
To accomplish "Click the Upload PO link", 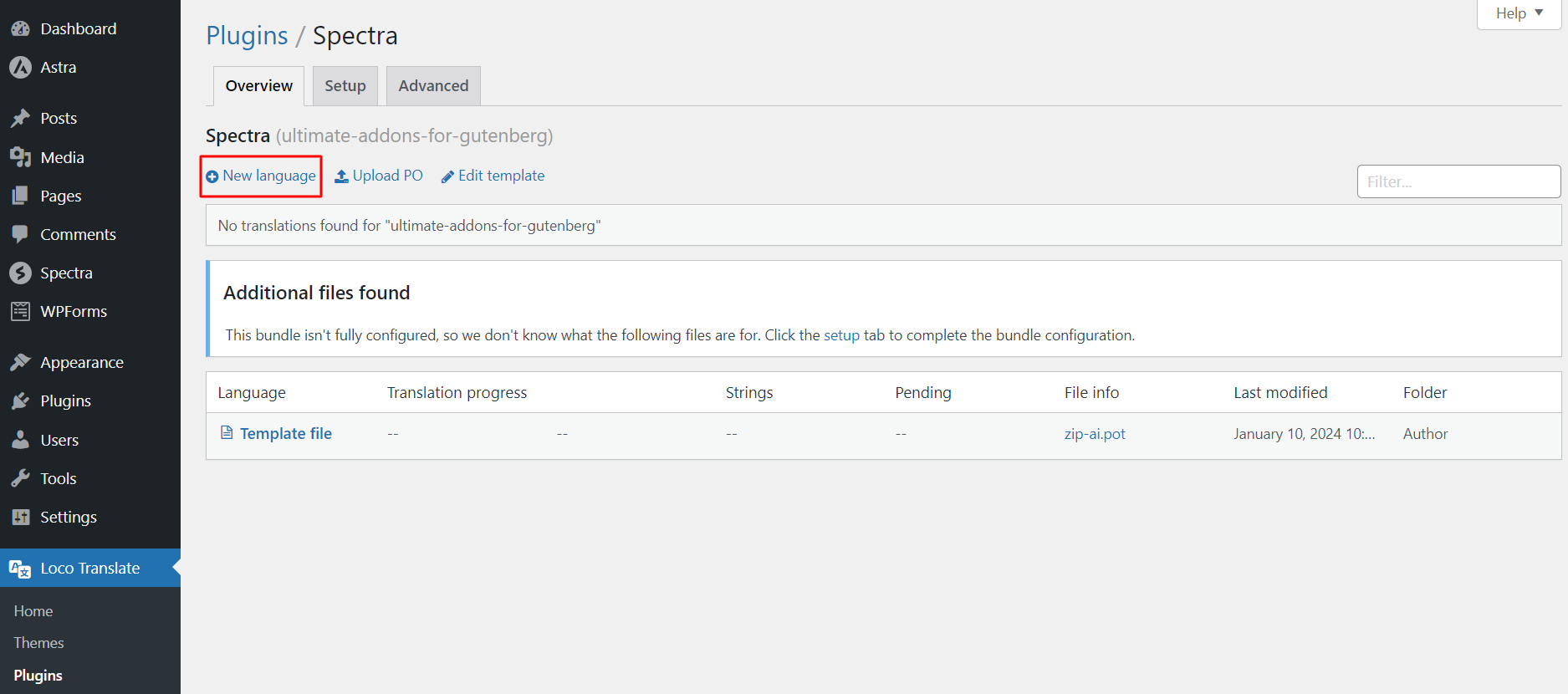I will point(379,176).
